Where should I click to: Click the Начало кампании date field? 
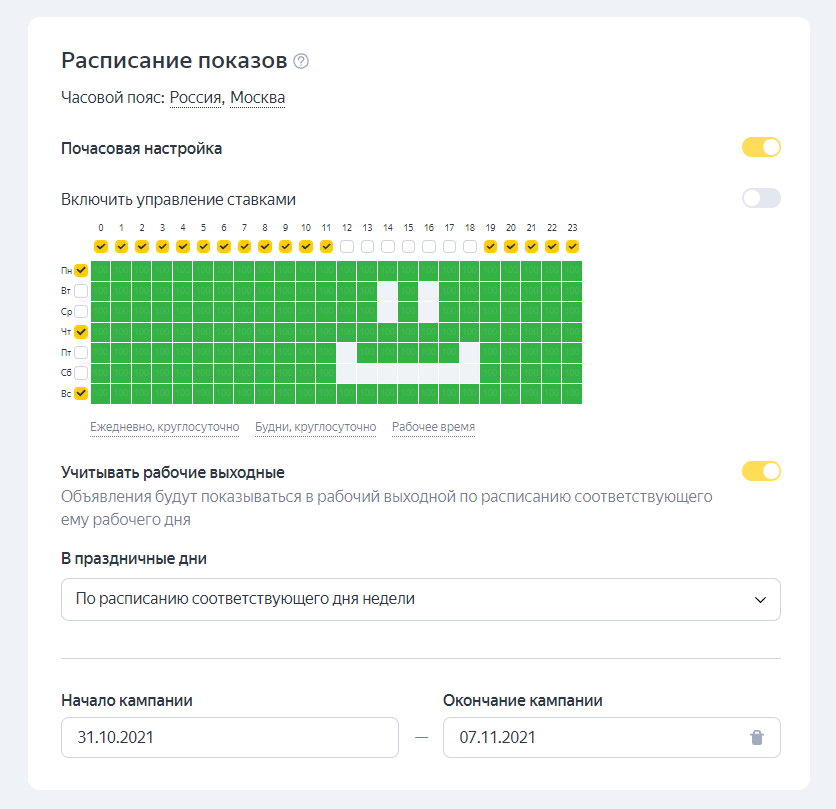coord(230,738)
